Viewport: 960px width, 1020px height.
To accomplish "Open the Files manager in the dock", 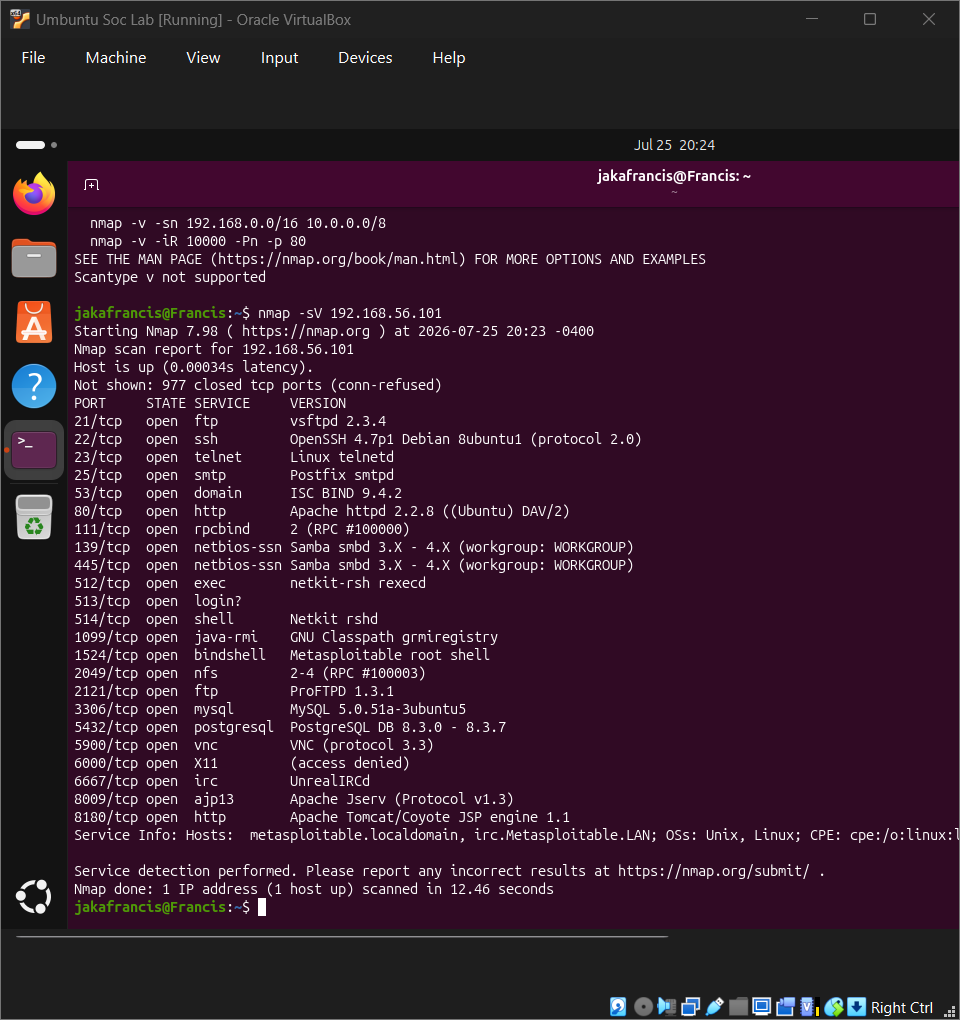I will coord(34,258).
